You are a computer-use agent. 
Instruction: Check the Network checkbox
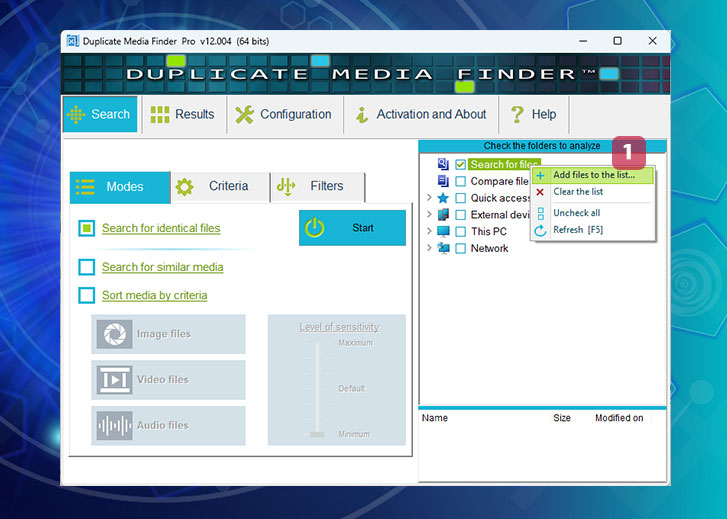[460, 248]
